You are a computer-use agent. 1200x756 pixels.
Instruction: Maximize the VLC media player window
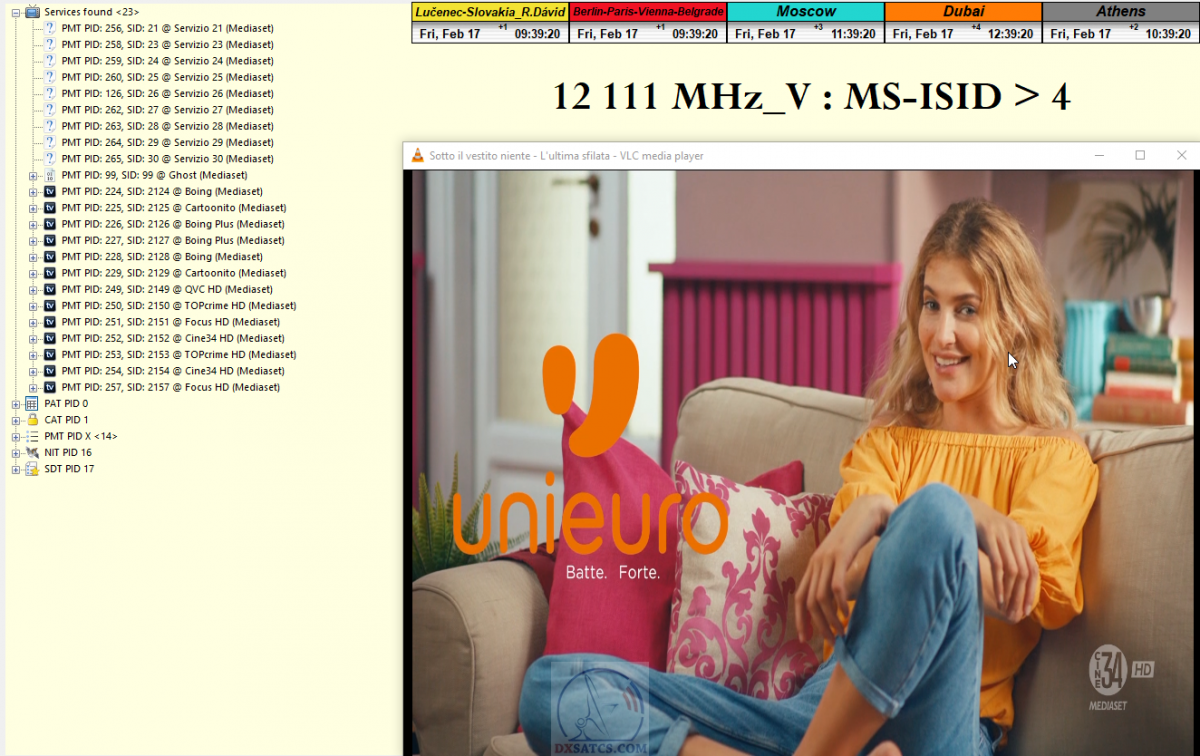[x=1140, y=156]
